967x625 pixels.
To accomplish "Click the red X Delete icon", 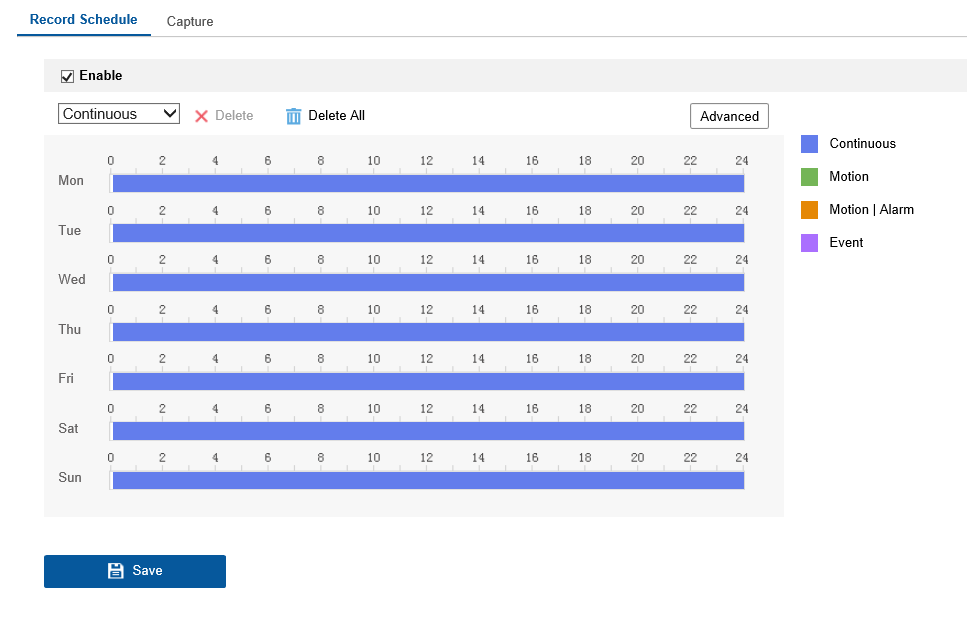I will click(x=201, y=116).
